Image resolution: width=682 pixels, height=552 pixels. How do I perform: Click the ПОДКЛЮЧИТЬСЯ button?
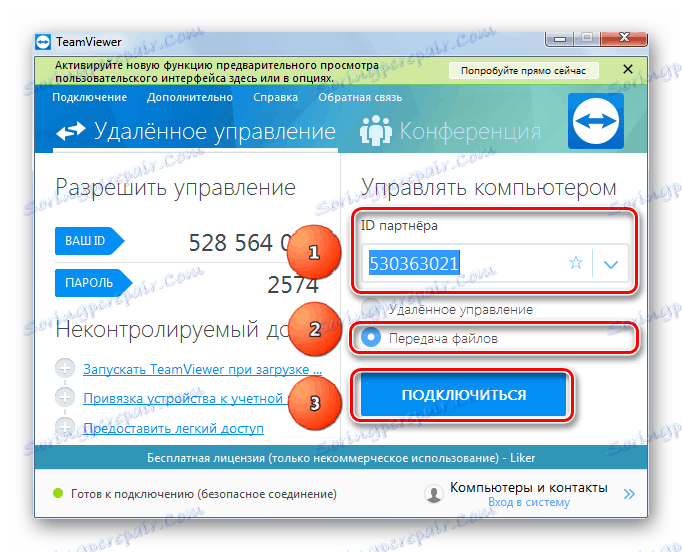pos(463,395)
